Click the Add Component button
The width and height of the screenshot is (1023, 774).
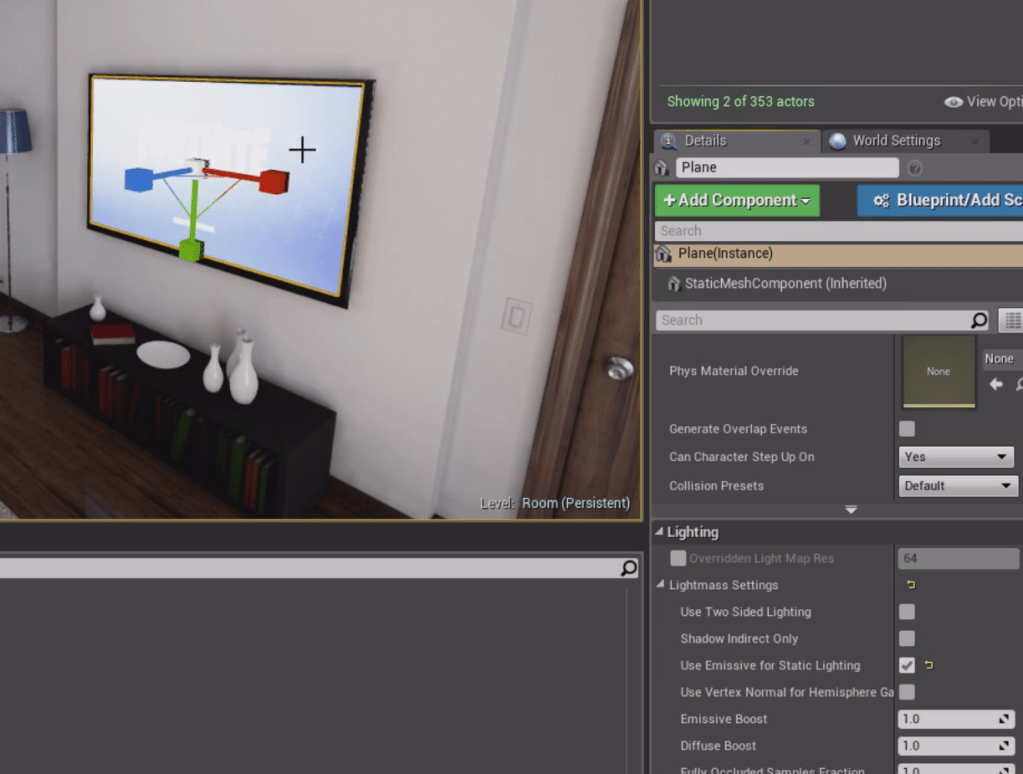click(x=737, y=200)
